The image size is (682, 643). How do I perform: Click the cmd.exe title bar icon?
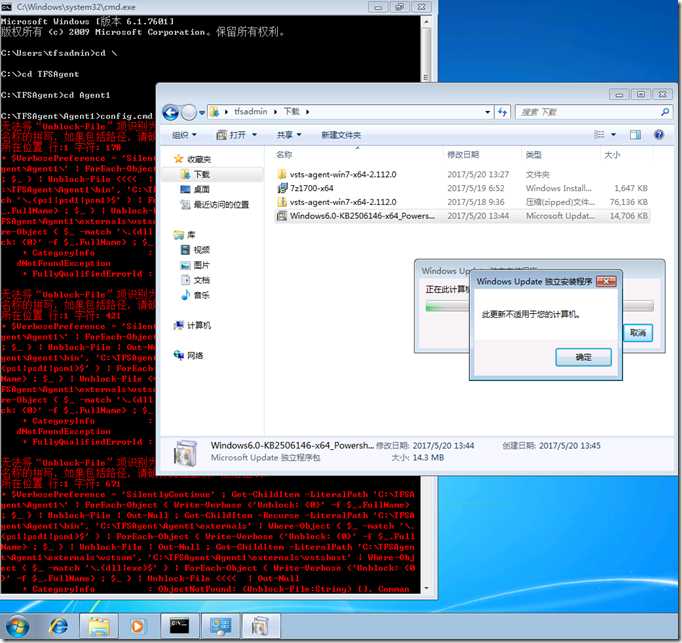pyautogui.click(x=7, y=7)
